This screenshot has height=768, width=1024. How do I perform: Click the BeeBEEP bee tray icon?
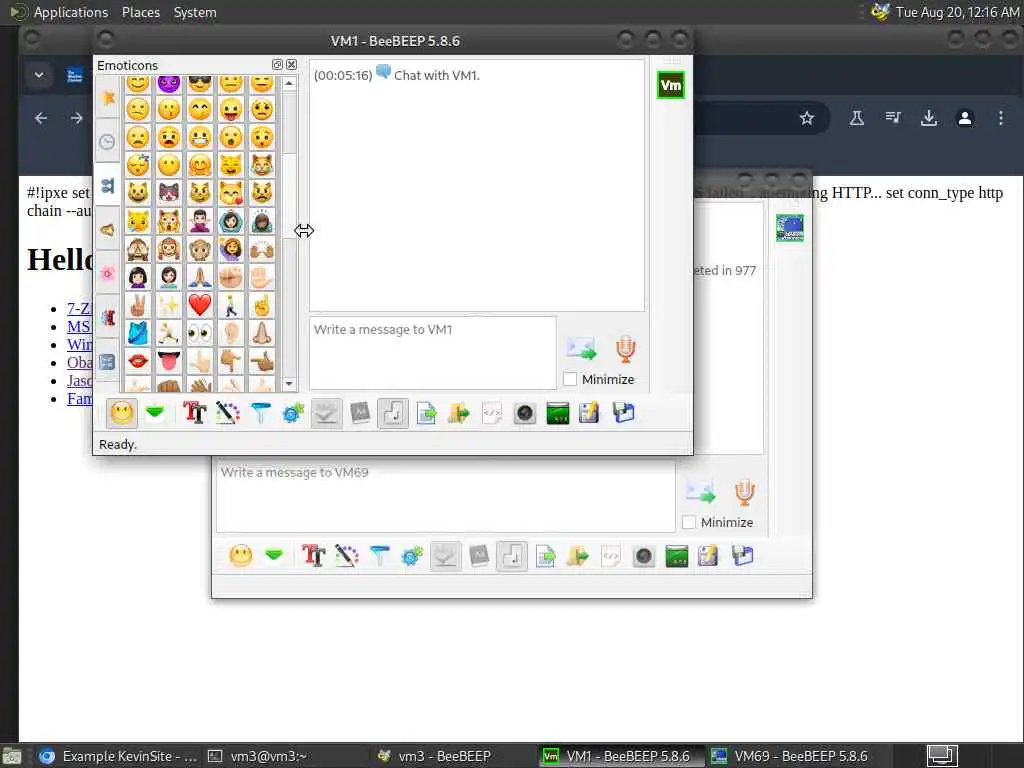click(880, 12)
